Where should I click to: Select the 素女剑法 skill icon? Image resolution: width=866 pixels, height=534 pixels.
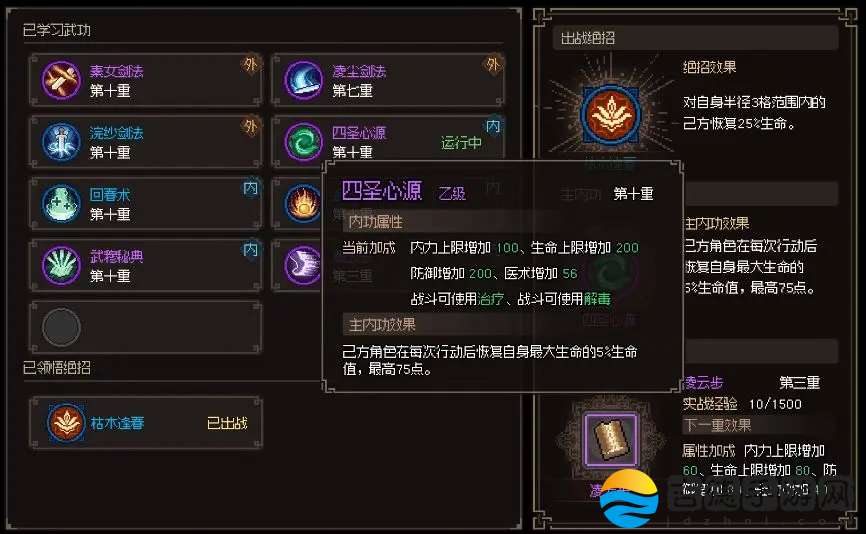(x=61, y=81)
